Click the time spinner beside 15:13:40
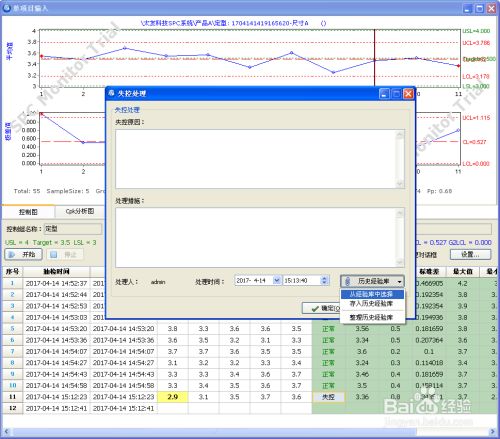Screen dimensions: 500x439 [x=324, y=280]
